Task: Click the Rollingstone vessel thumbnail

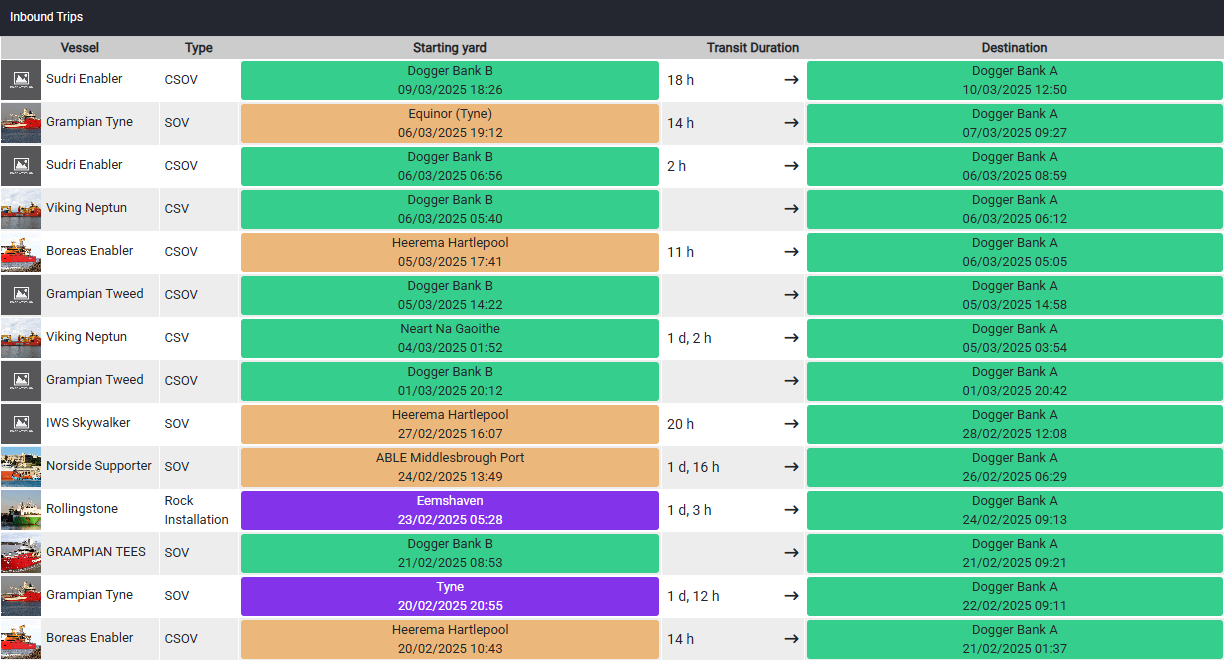Action: coord(21,509)
